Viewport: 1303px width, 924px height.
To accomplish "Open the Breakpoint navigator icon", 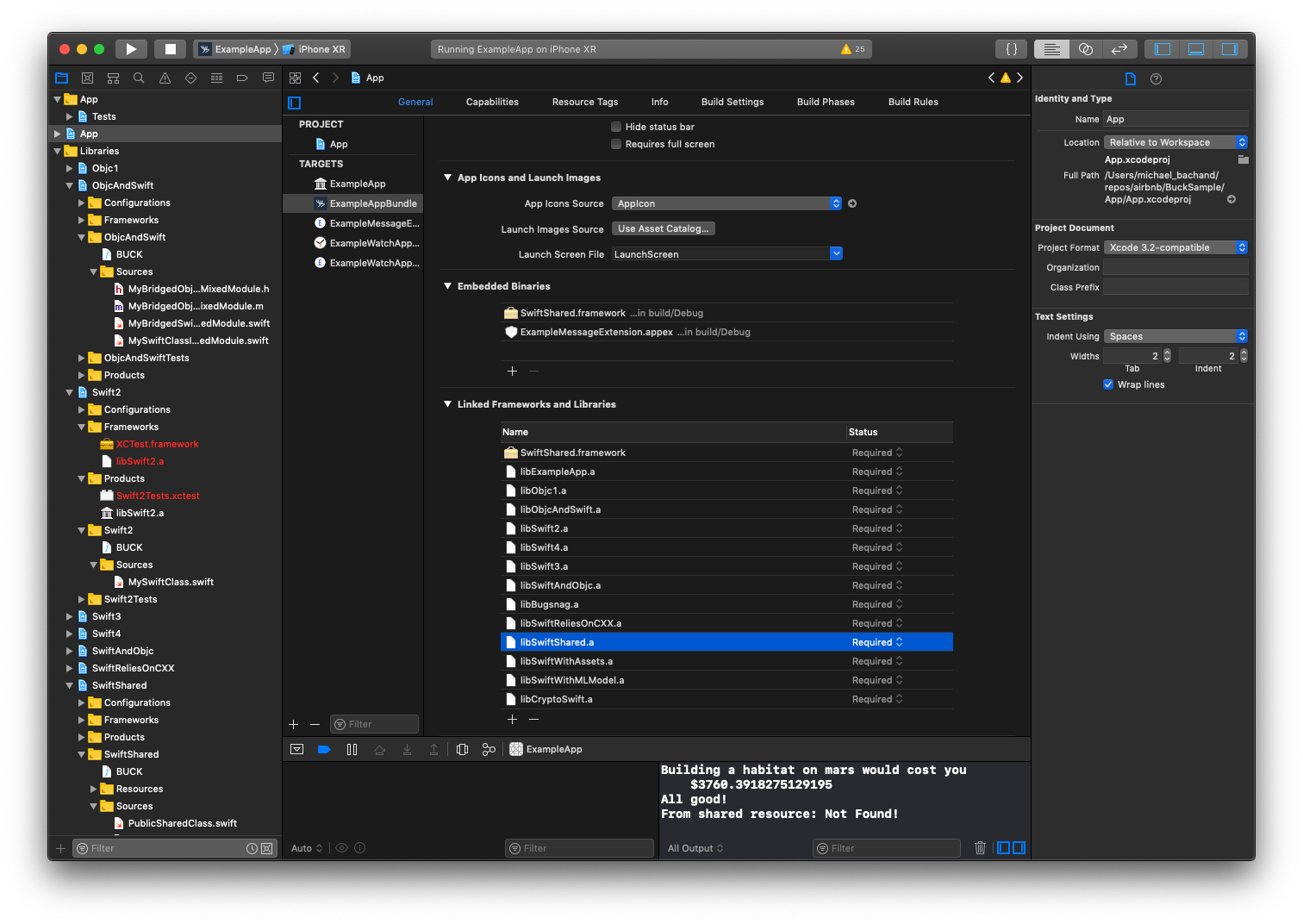I will click(x=242, y=78).
